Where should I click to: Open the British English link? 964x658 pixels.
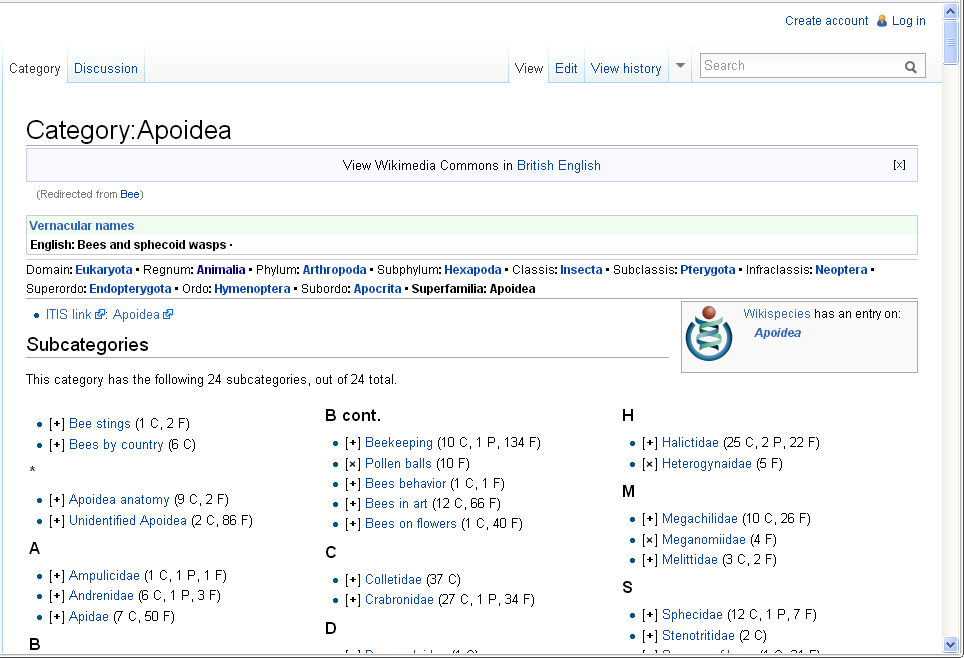[x=558, y=166]
